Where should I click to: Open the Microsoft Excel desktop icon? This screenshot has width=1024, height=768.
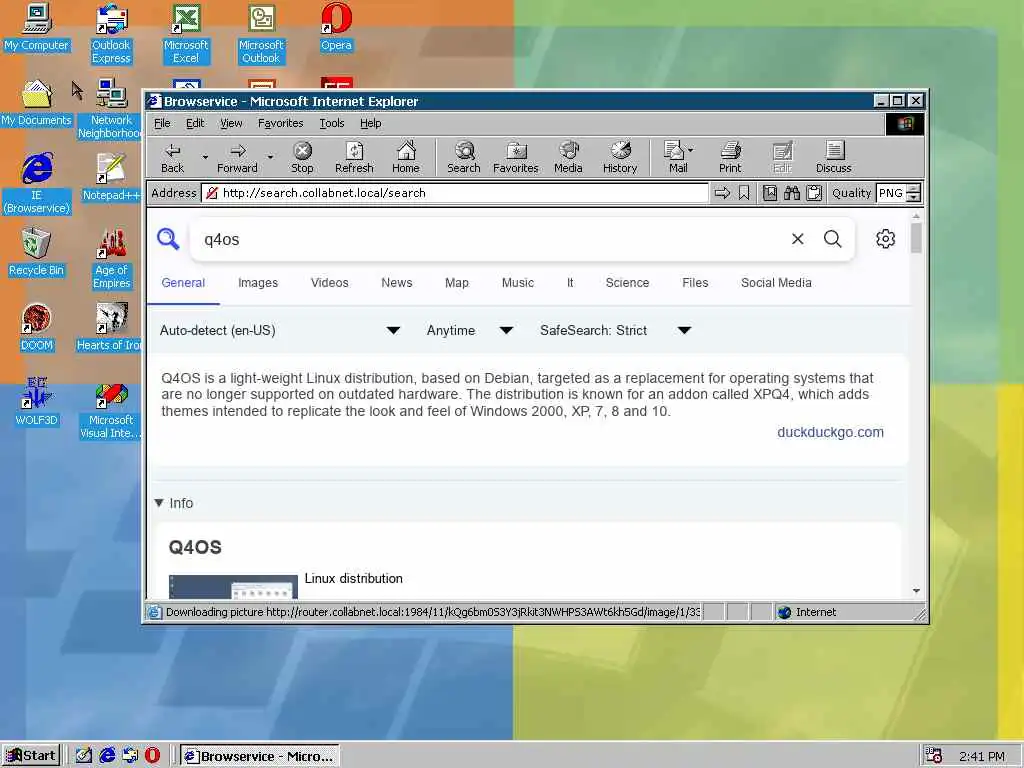[x=186, y=34]
